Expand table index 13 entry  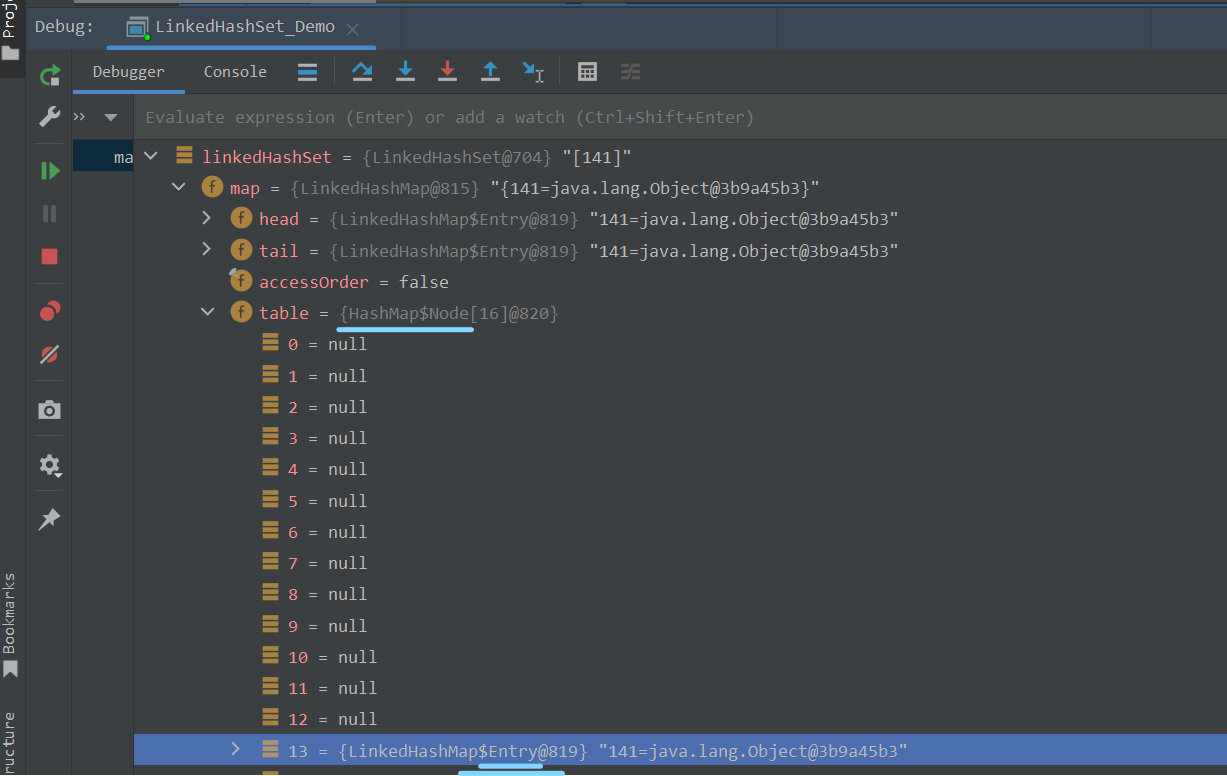(x=235, y=749)
